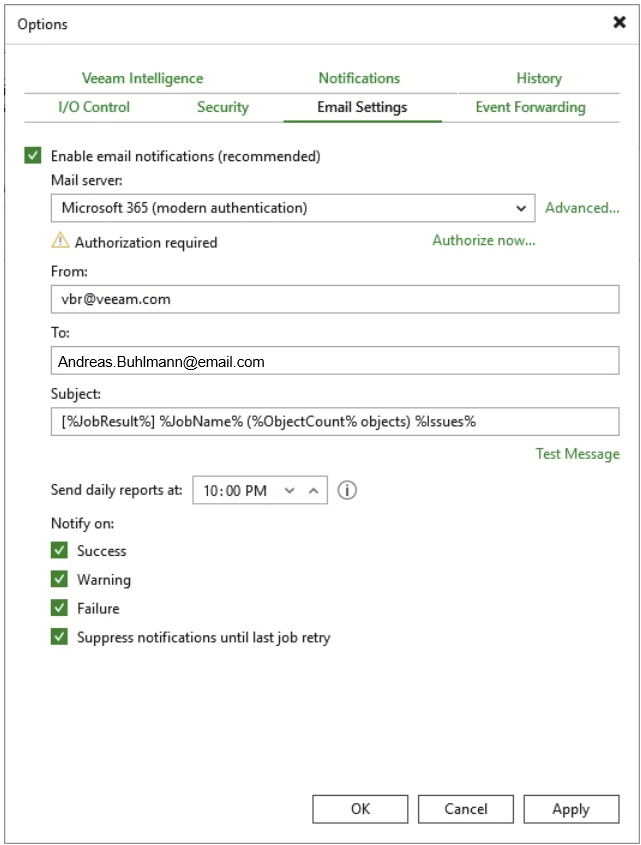Click the Subject input field
Image resolution: width=641 pixels, height=845 pixels.
click(335, 421)
